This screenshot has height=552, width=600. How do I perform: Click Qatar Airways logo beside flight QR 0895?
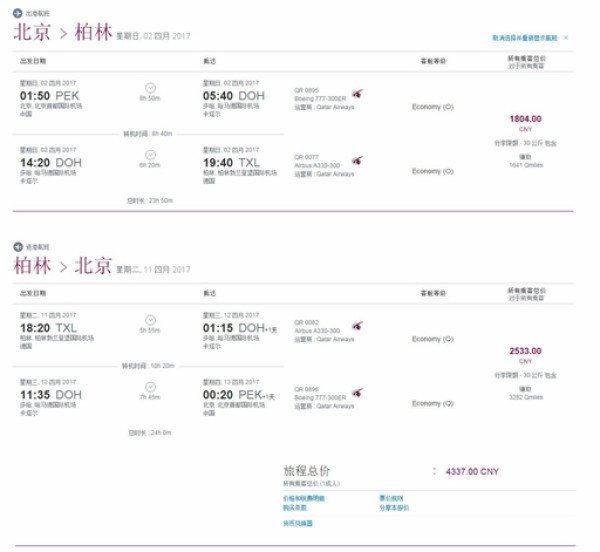pyautogui.click(x=358, y=94)
